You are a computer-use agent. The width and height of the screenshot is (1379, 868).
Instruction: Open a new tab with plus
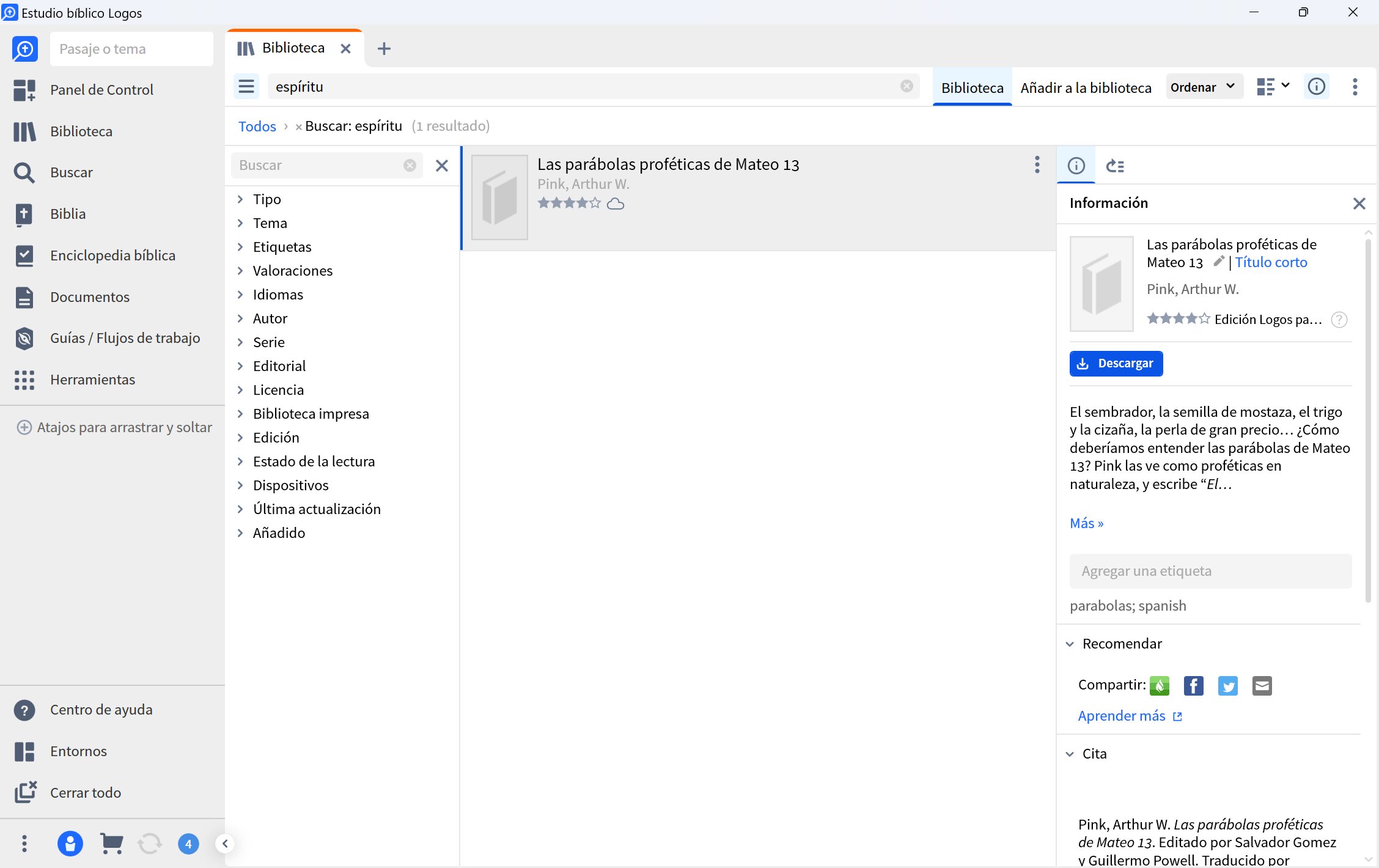384,48
